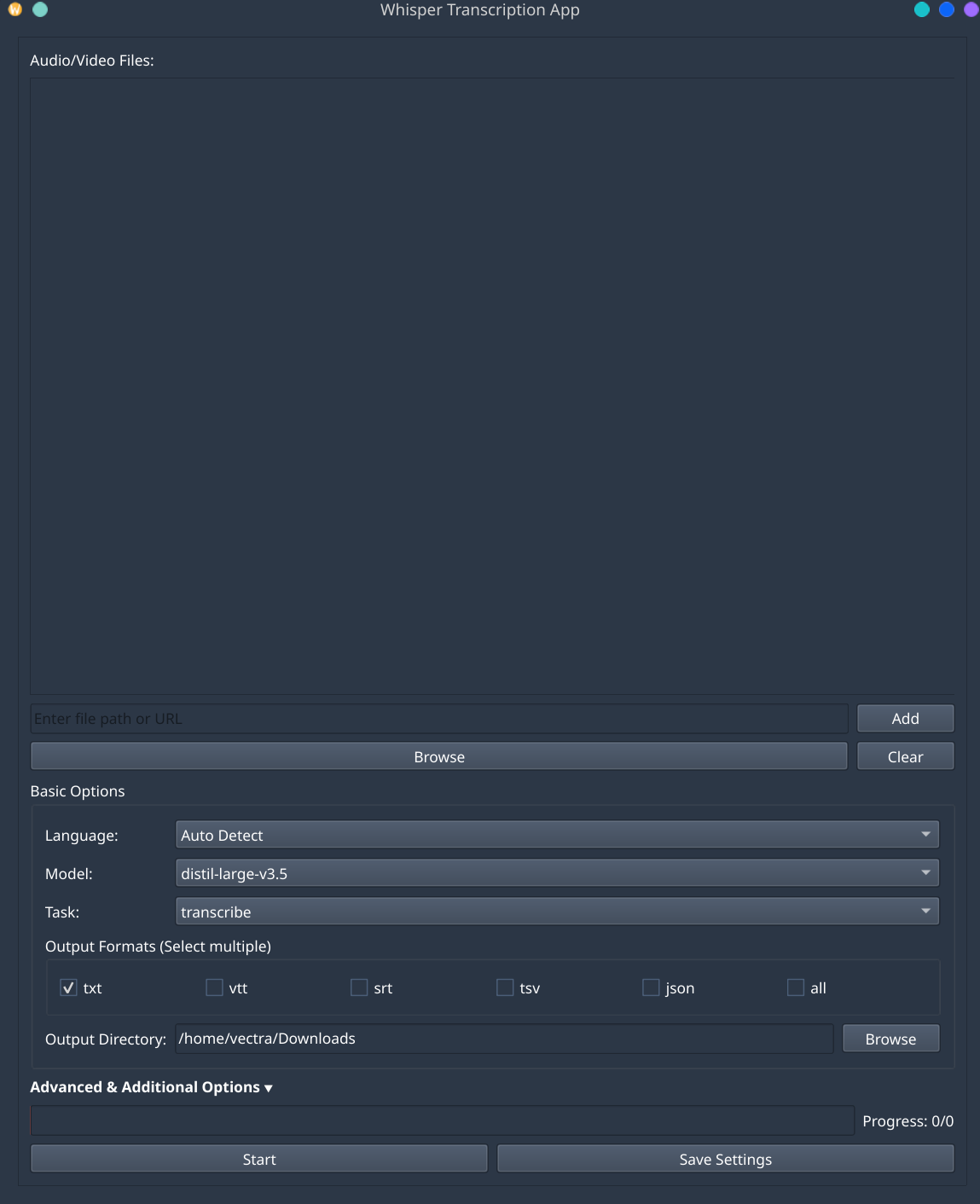Viewport: 980px width, 1204px height.
Task: Focus the file path or URL field
Action: [439, 719]
